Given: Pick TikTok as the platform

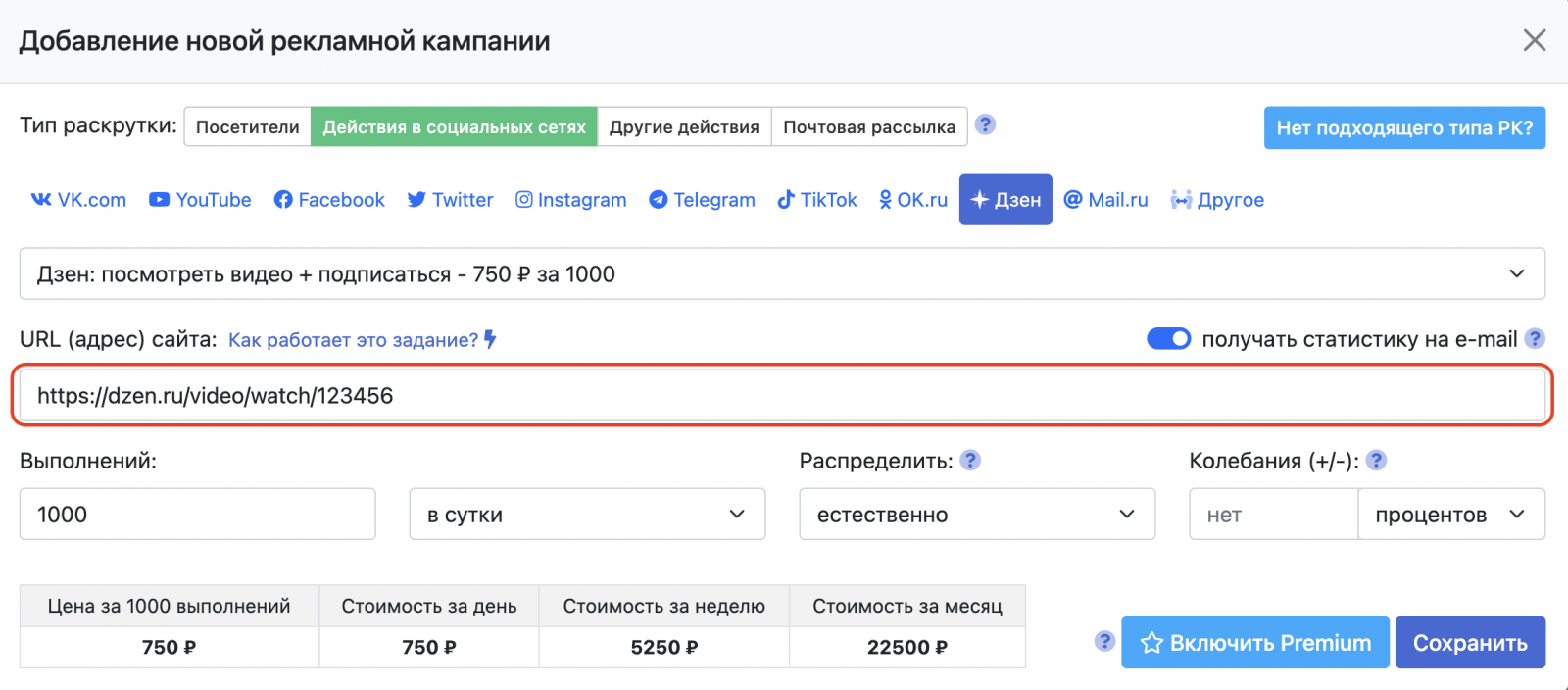Looking at the screenshot, I should pos(817,200).
